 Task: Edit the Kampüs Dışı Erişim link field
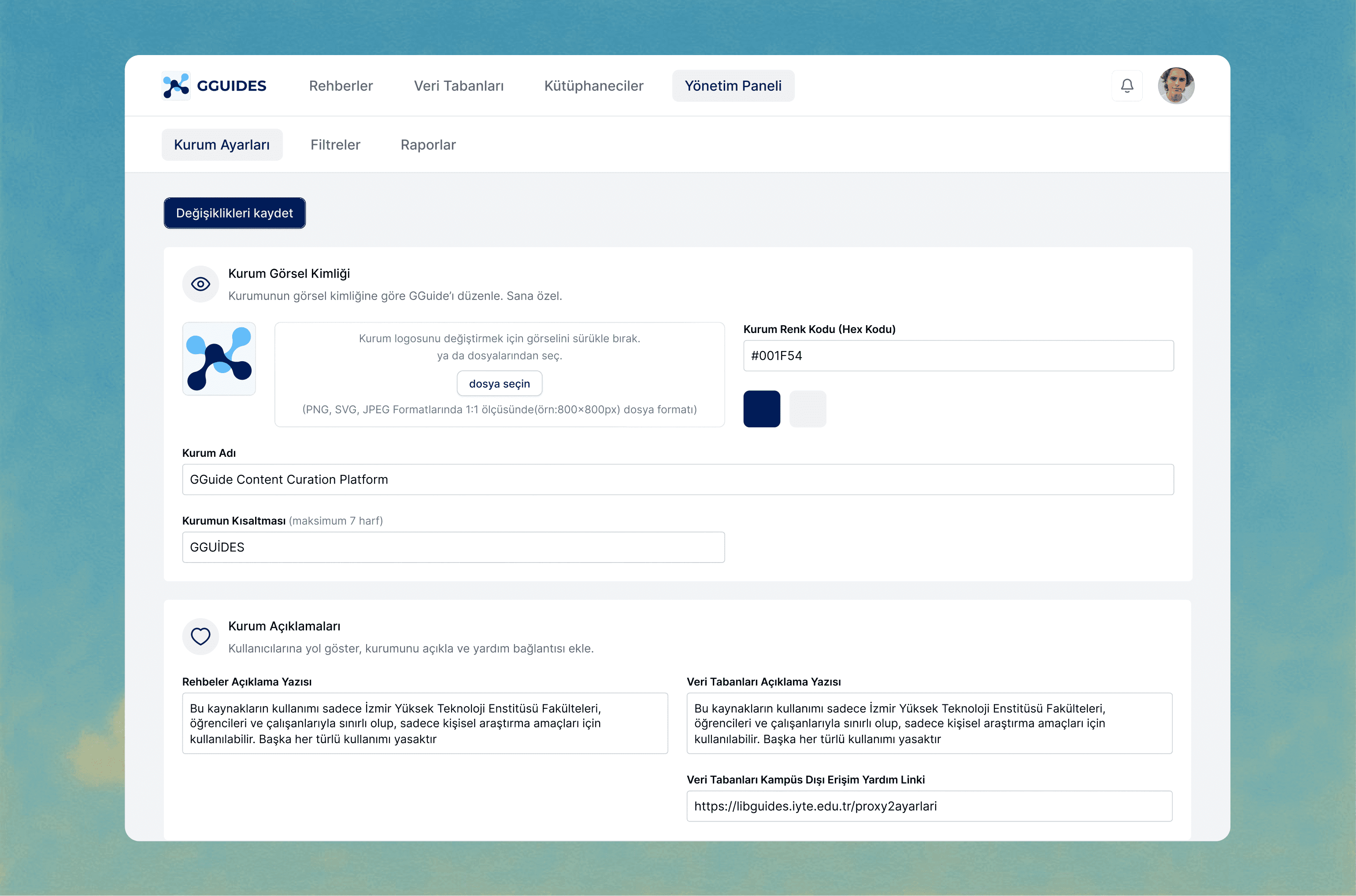(x=929, y=806)
